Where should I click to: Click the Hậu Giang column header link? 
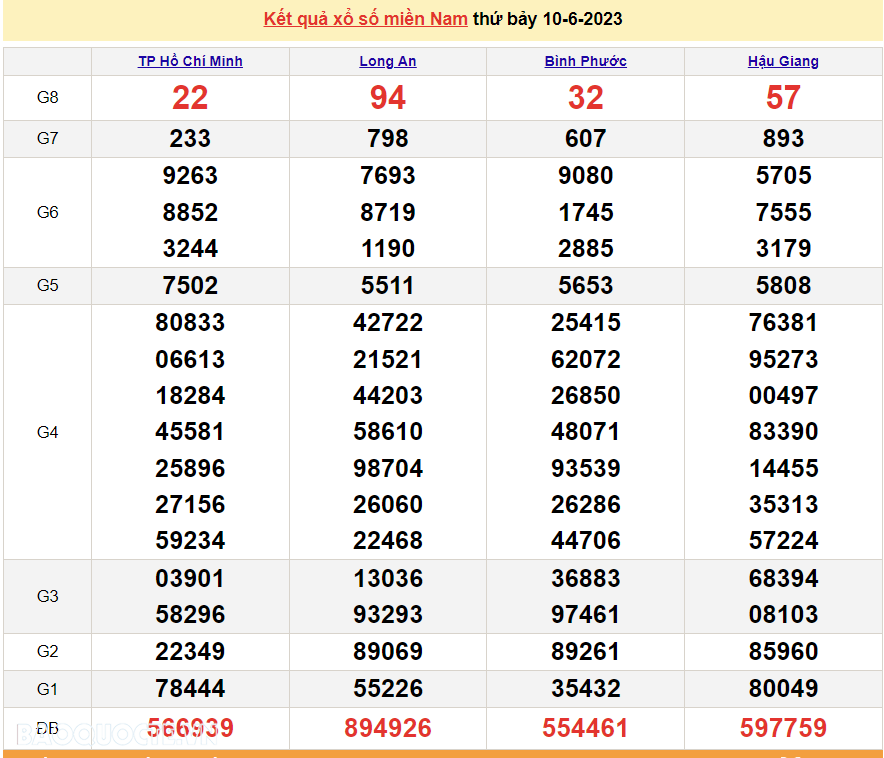coord(783,61)
